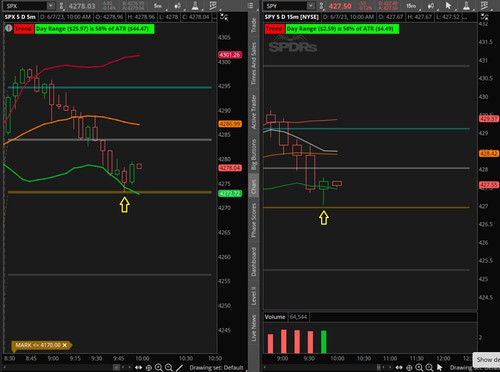Open the Times And Sales sidebar tab
Screen dimensions: 500x372
point(254,63)
